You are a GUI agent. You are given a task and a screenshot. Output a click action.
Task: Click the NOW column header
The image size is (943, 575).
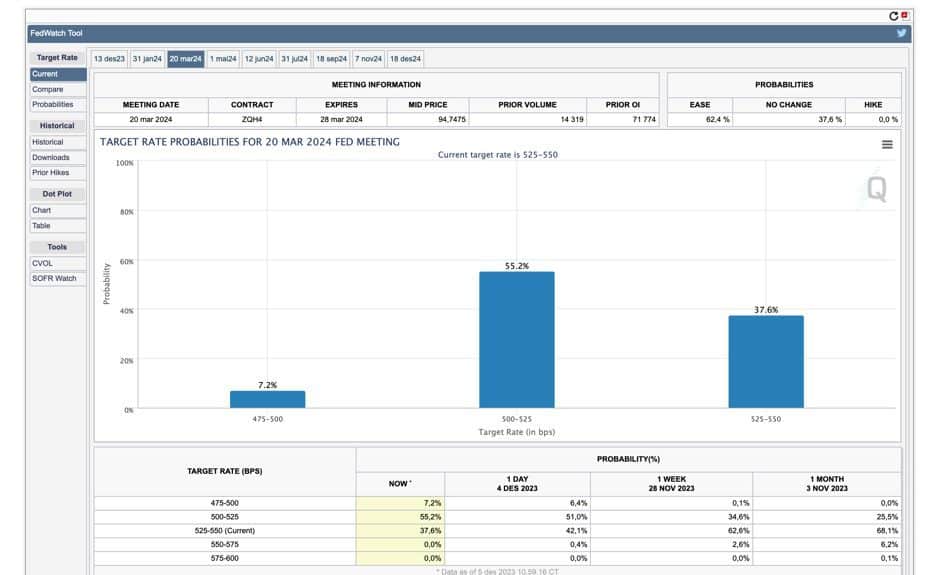tap(400, 484)
